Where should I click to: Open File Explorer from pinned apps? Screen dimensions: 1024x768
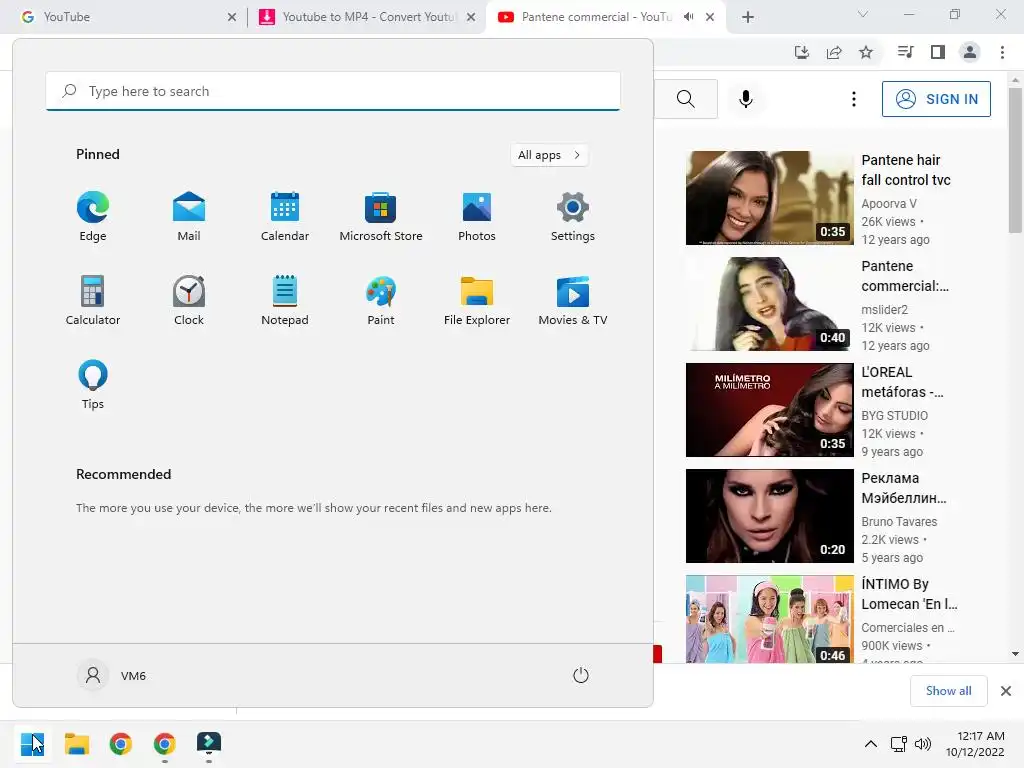pyautogui.click(x=477, y=300)
